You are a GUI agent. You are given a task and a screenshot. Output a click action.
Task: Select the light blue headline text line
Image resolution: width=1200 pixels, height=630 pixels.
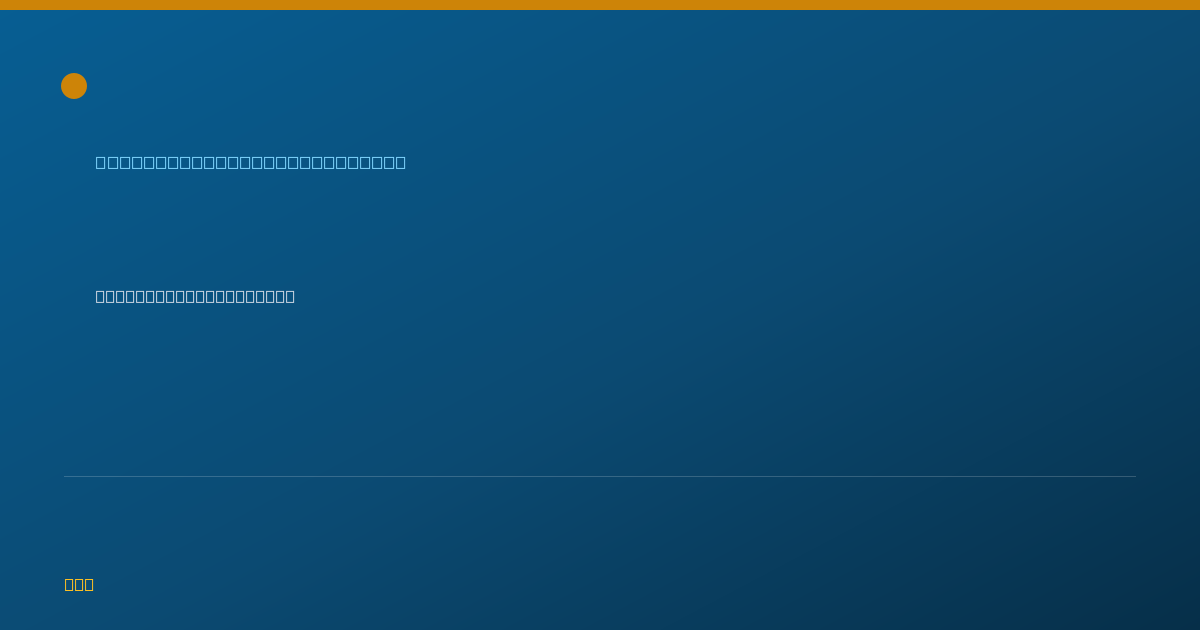pyautogui.click(x=251, y=162)
